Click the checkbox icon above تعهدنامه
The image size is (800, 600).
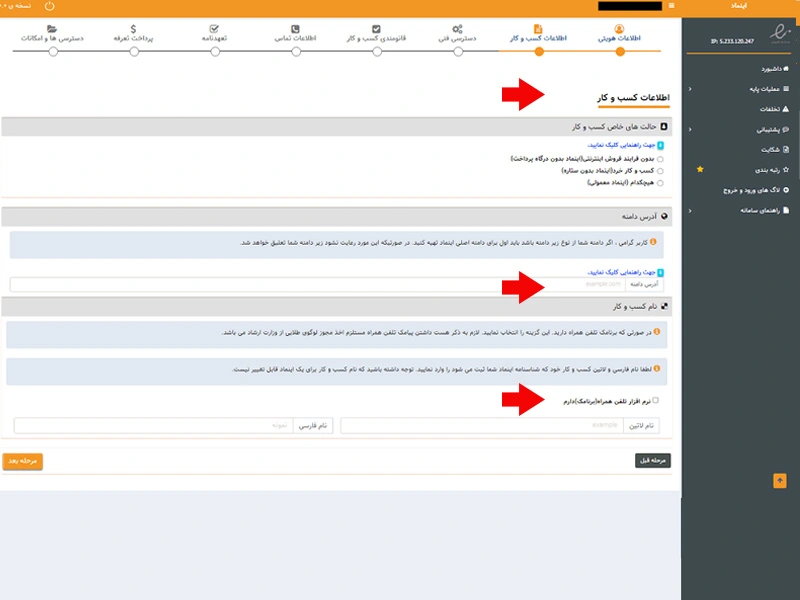point(214,29)
